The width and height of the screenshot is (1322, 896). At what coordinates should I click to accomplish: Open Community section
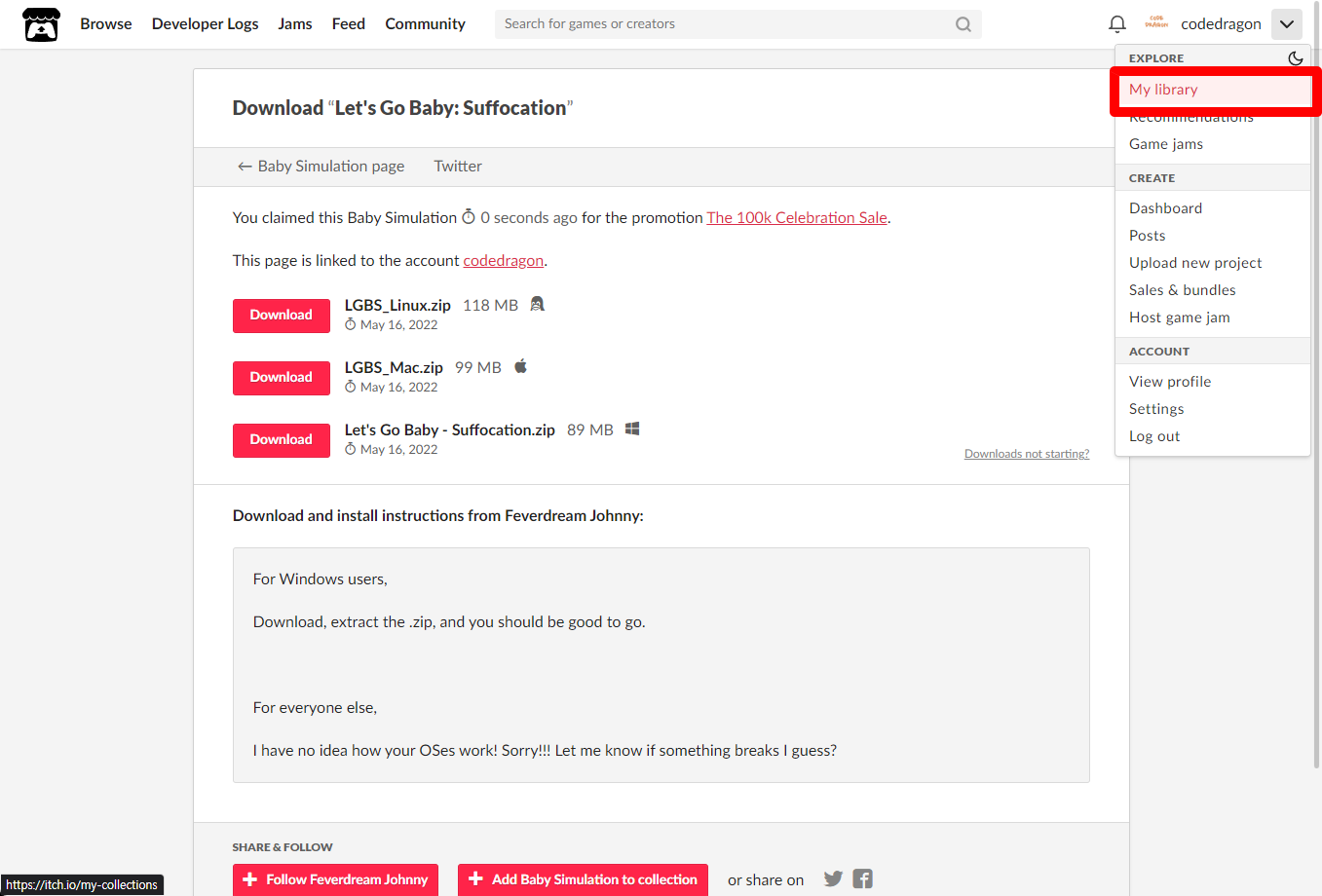tap(425, 24)
